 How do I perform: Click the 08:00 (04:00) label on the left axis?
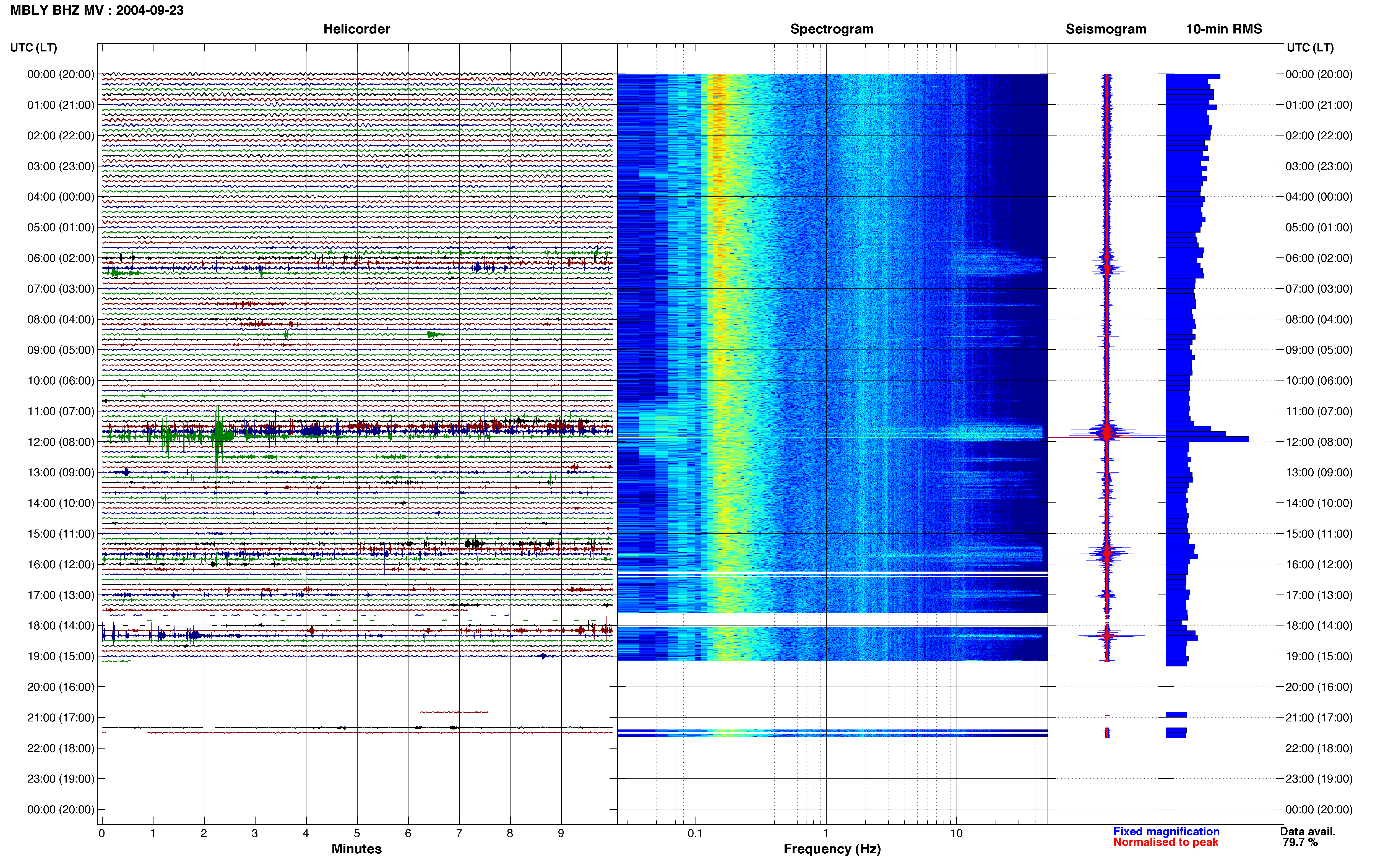pyautogui.click(x=61, y=320)
